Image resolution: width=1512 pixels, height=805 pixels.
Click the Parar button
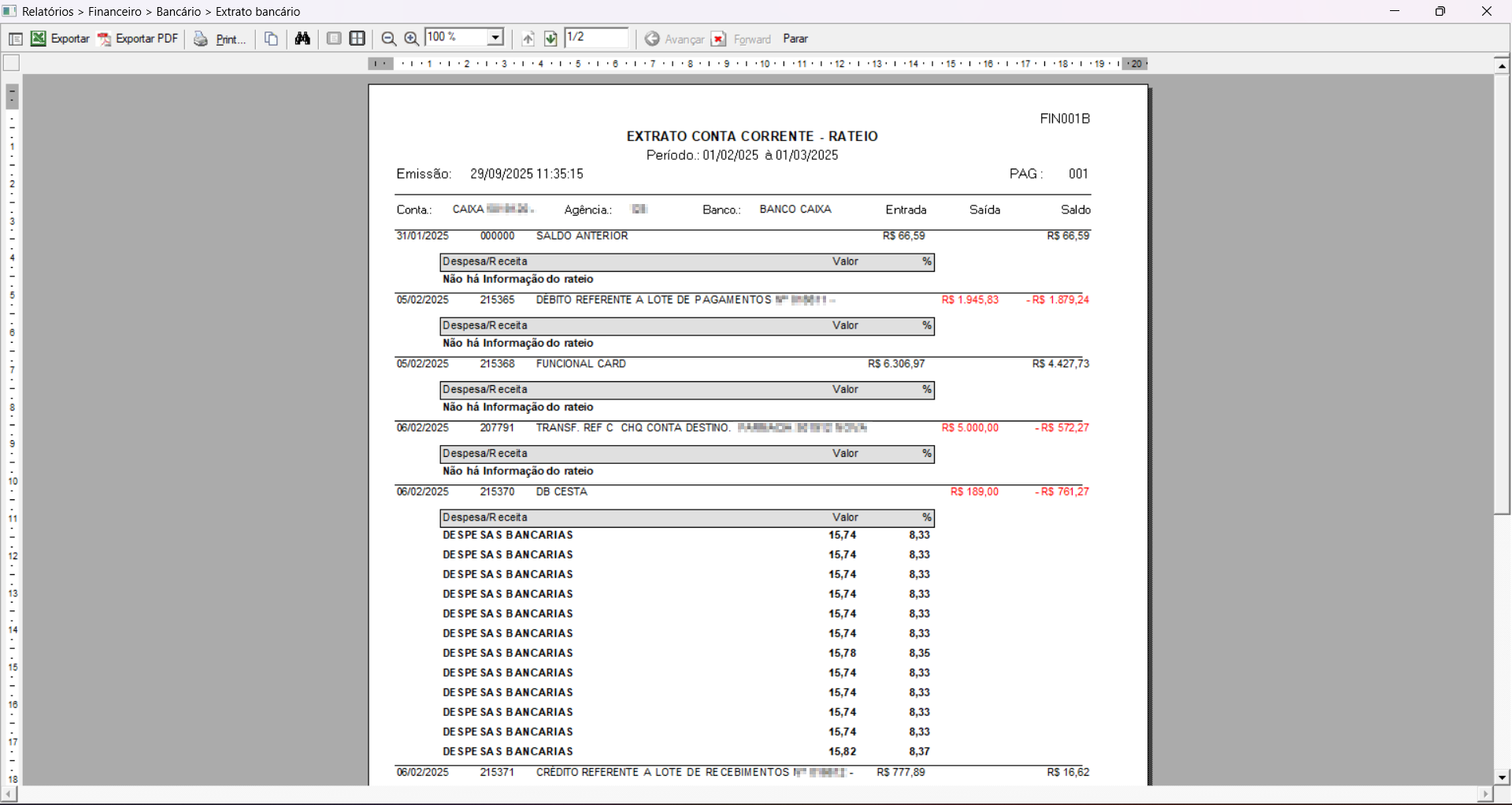pyautogui.click(x=795, y=39)
